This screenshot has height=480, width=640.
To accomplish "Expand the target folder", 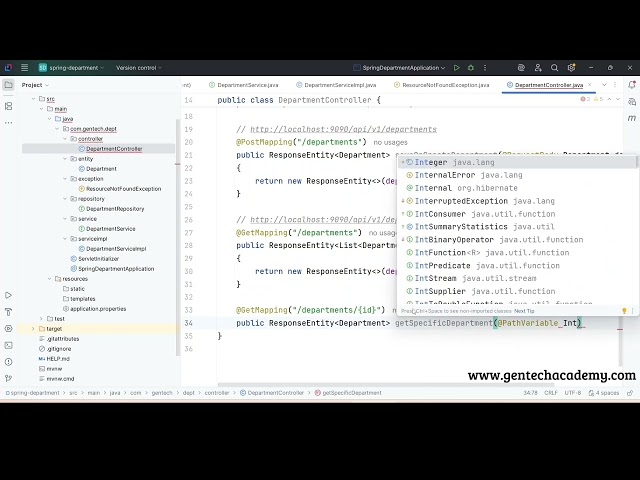I will point(33,329).
